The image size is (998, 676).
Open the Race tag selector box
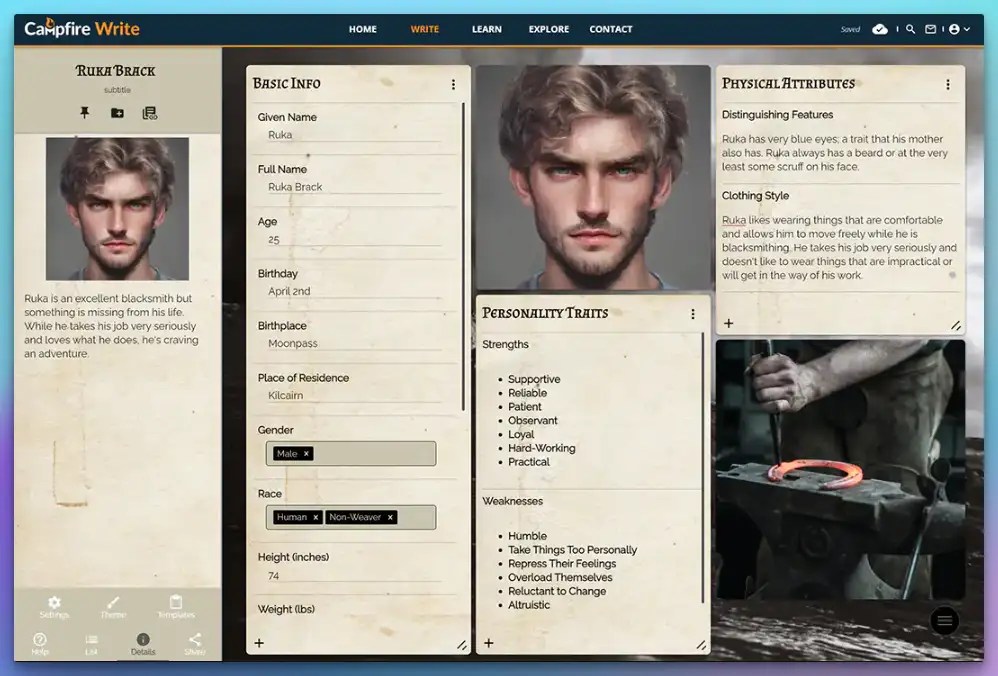point(351,518)
